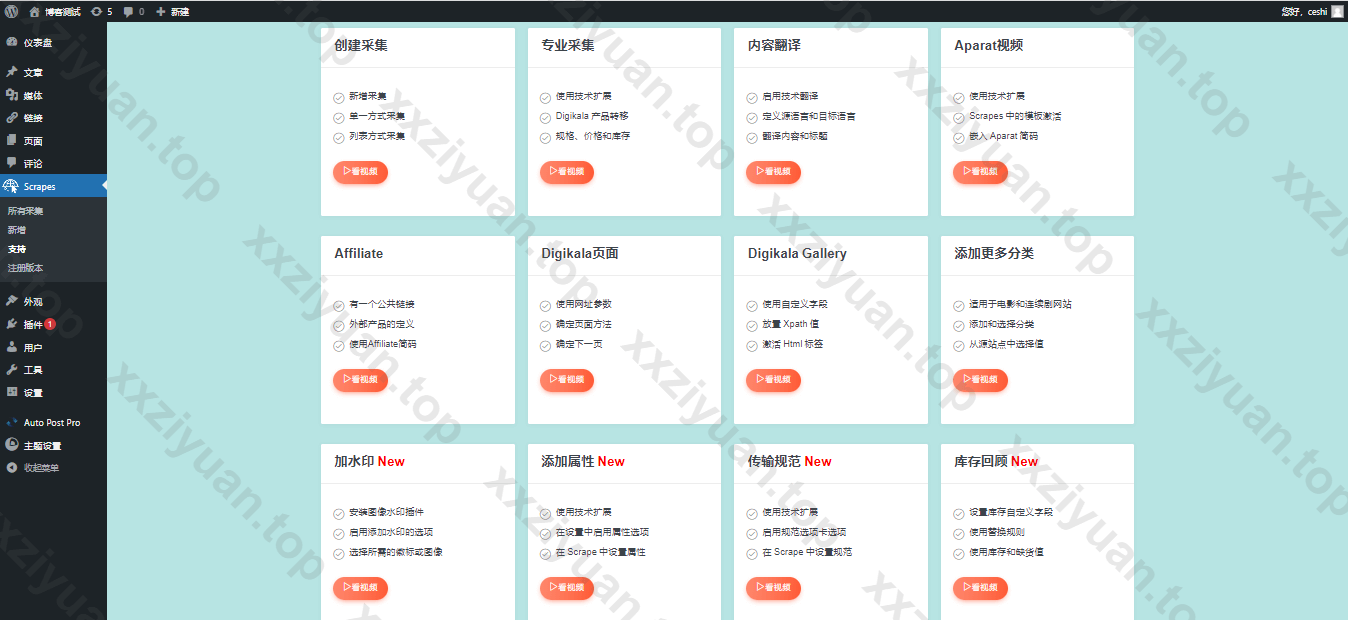Collapse the sidebar with 收起菜单
The width and height of the screenshot is (1348, 620).
(x=41, y=468)
